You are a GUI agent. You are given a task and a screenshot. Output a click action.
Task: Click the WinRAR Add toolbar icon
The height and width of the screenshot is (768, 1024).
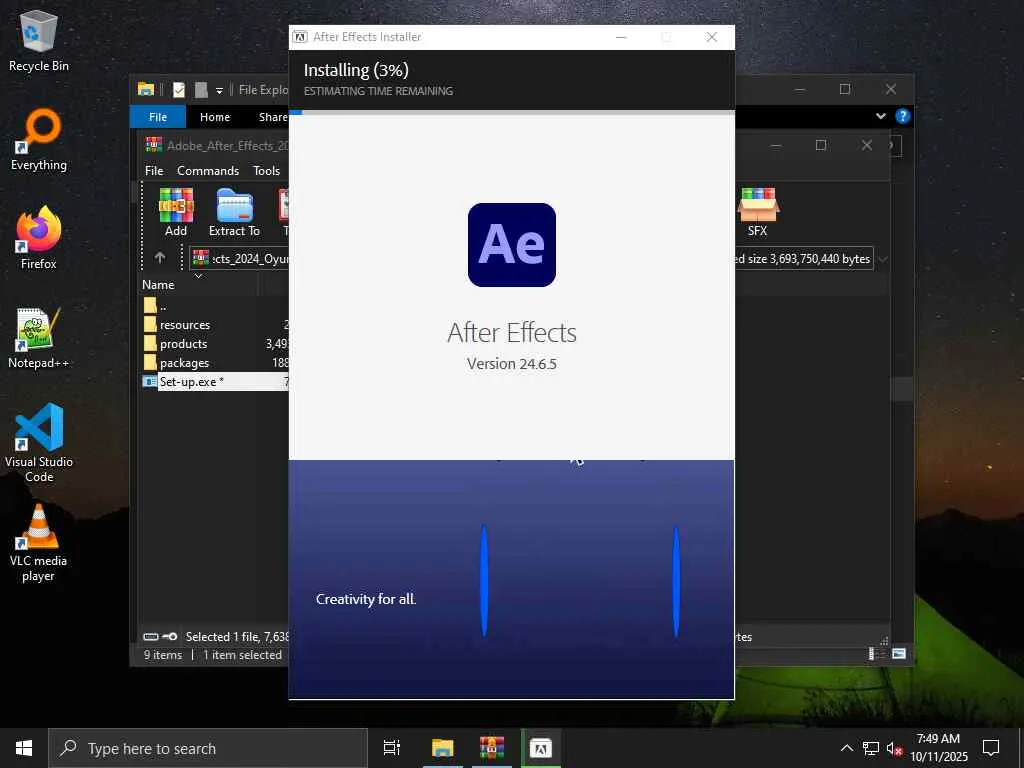[x=176, y=213]
